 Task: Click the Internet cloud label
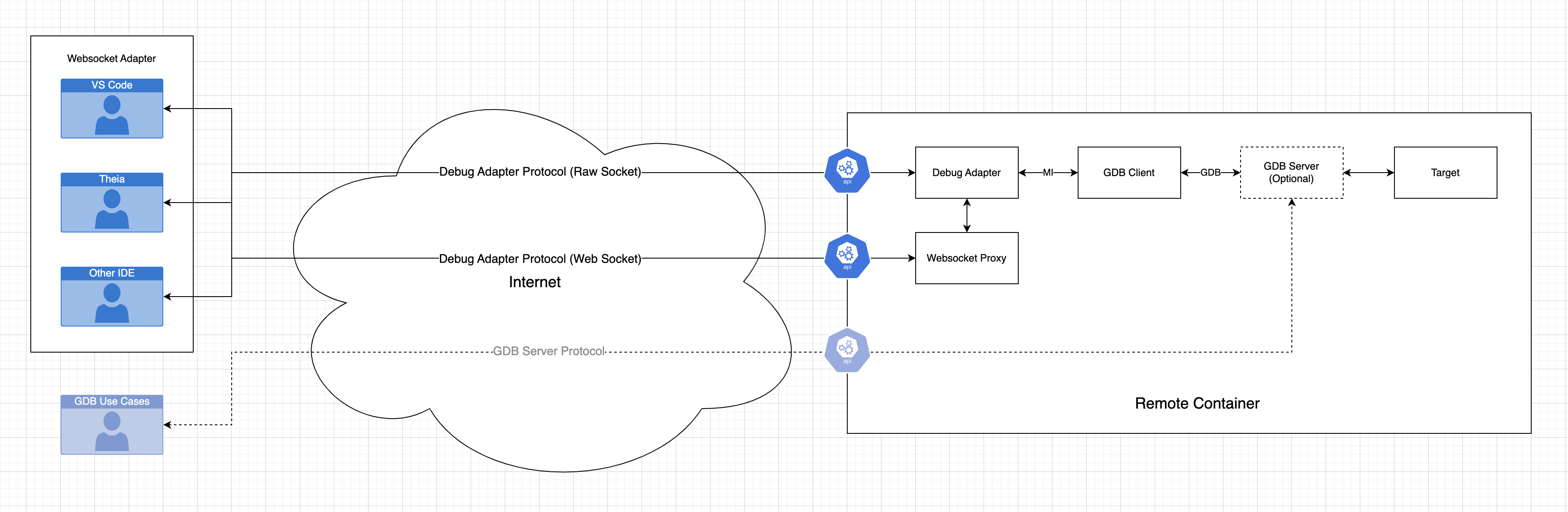[x=534, y=282]
